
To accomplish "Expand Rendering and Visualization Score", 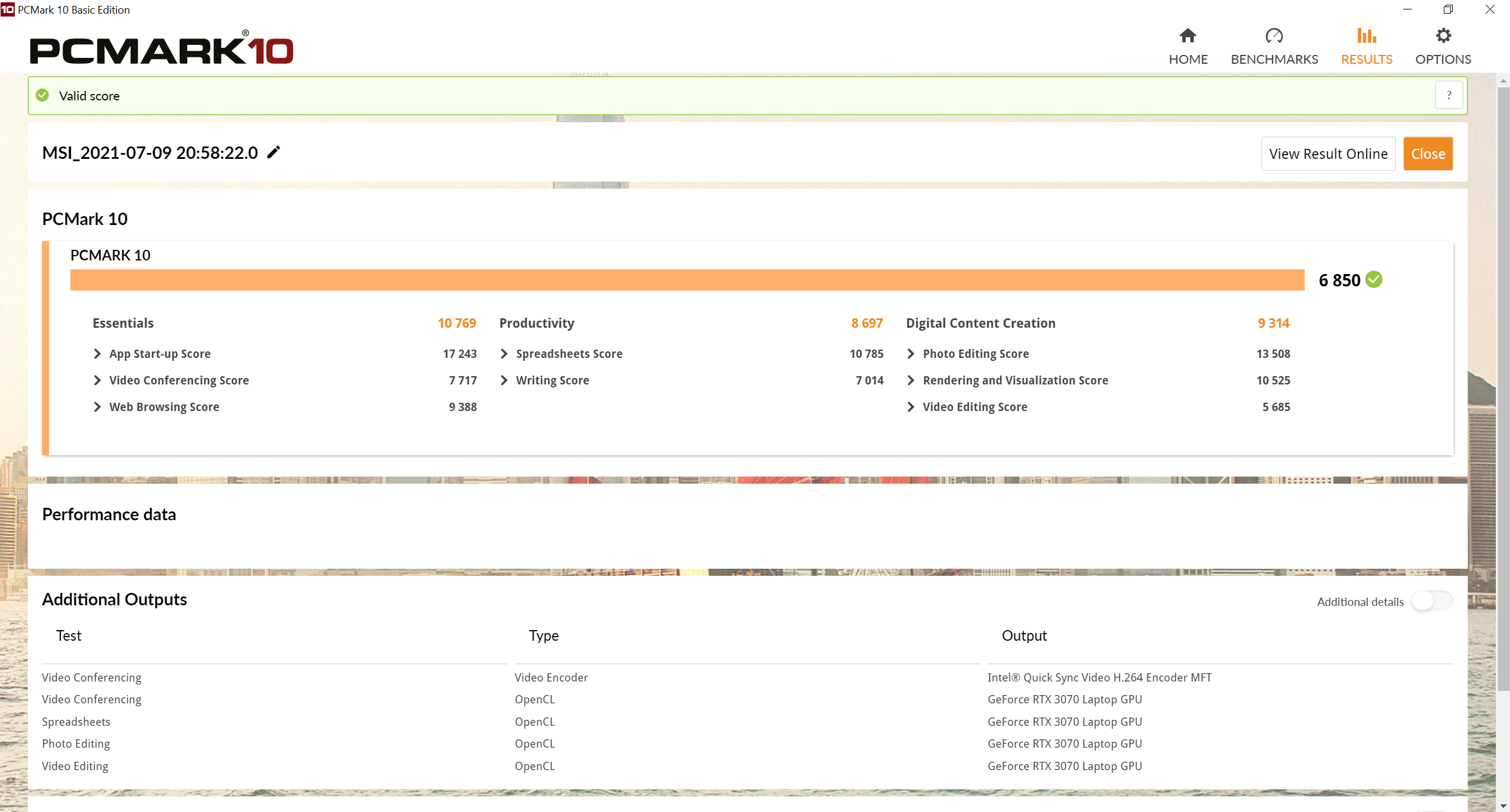I will tap(911, 380).
